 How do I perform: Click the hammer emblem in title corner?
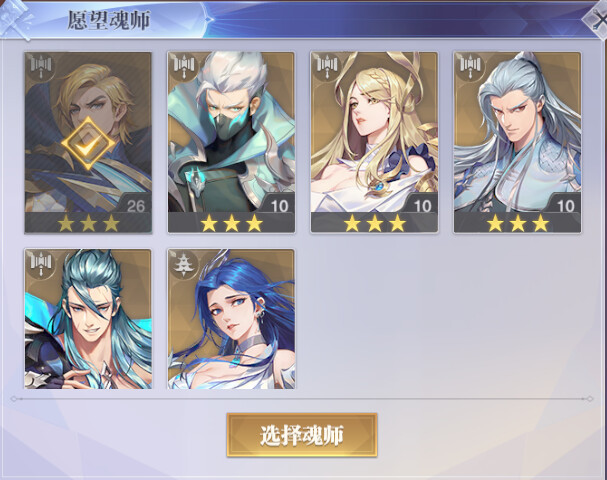(16, 20)
